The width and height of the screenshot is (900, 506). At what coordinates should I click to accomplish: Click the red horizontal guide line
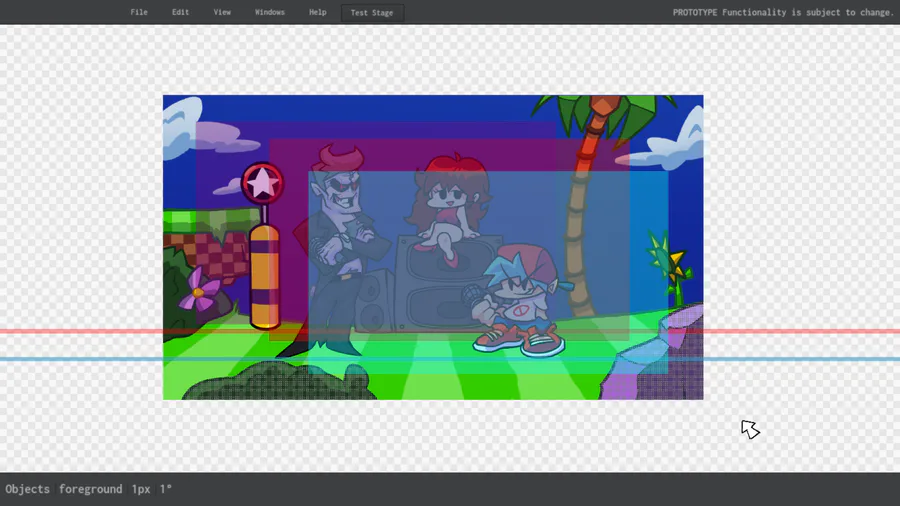(x=450, y=331)
